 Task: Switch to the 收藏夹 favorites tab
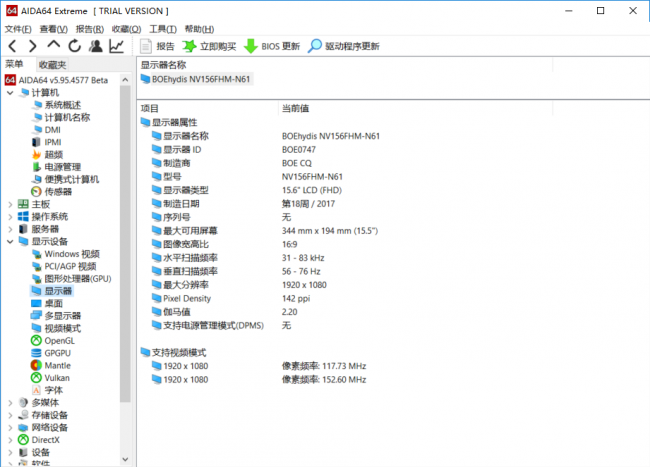52,64
